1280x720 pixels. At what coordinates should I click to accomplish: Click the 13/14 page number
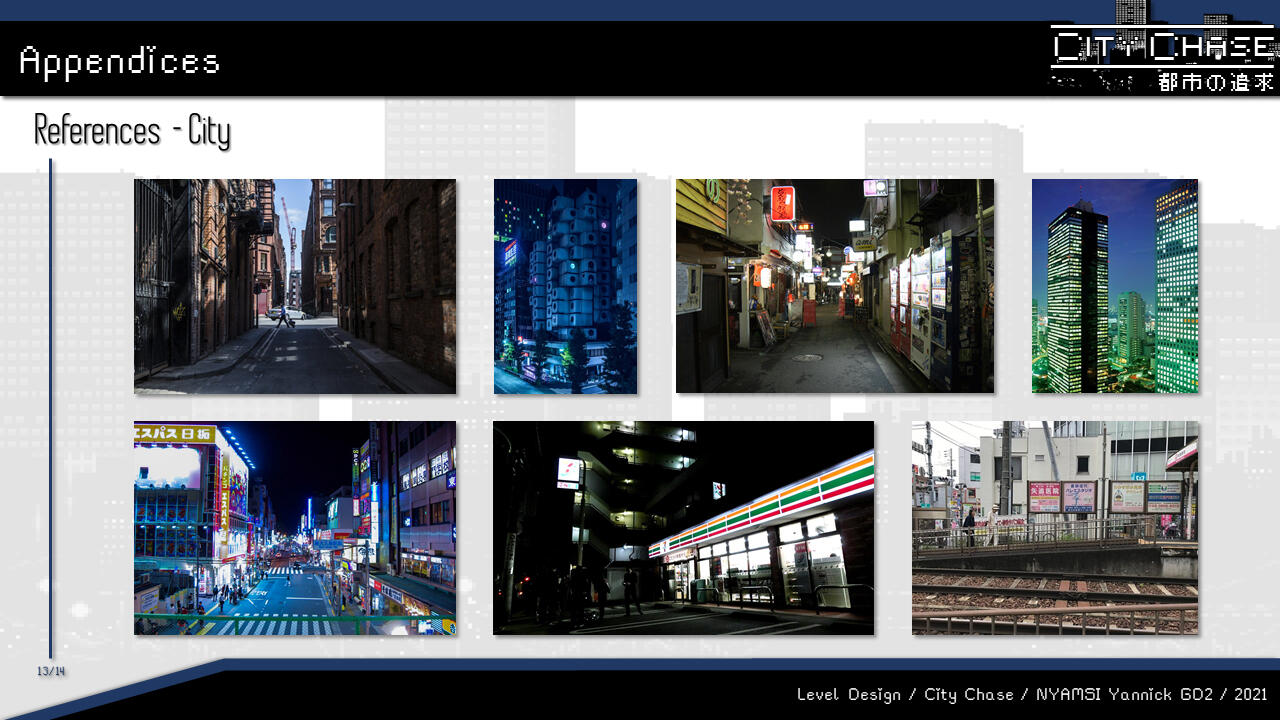[x=51, y=671]
